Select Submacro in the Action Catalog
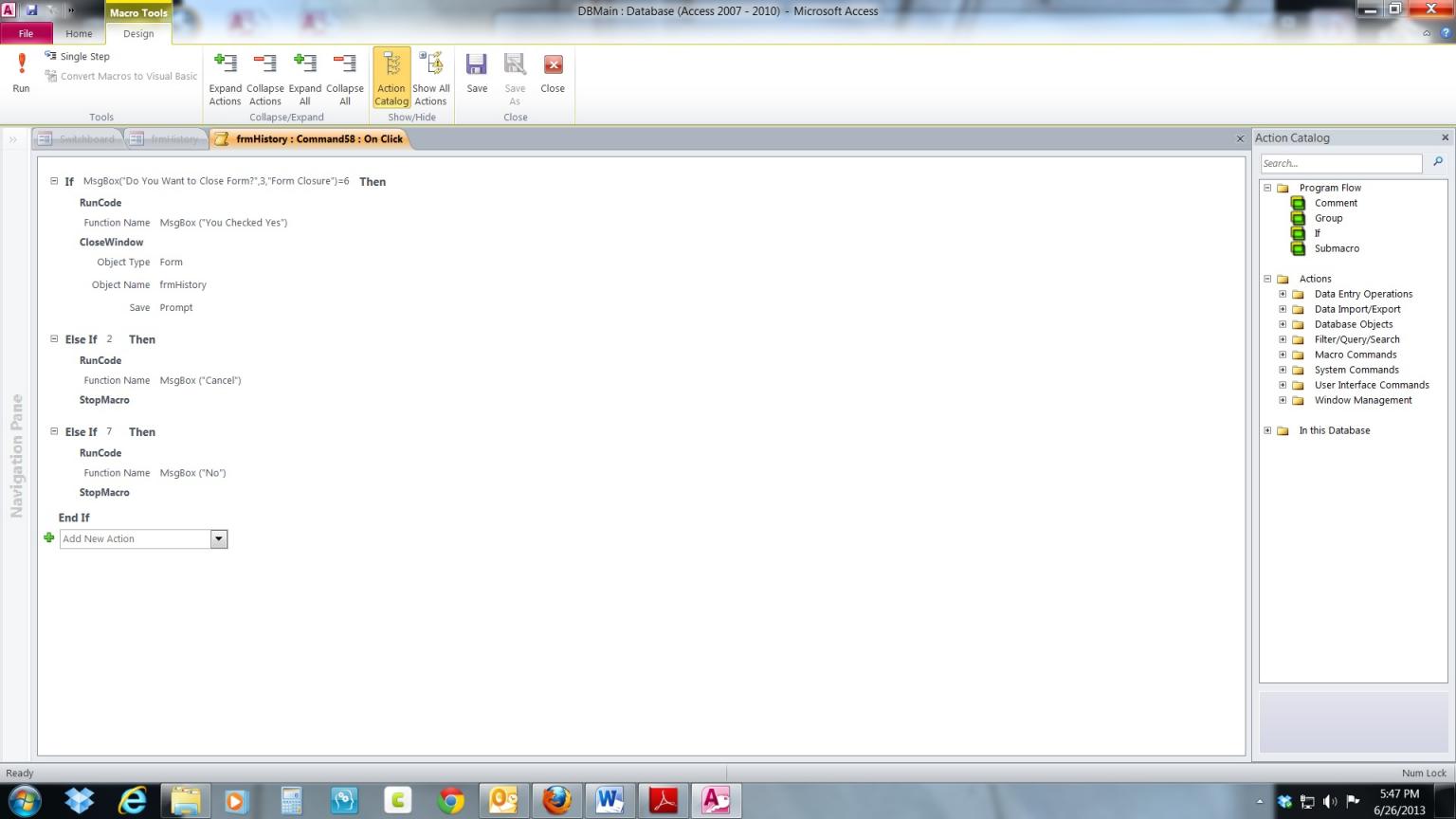 point(1337,248)
